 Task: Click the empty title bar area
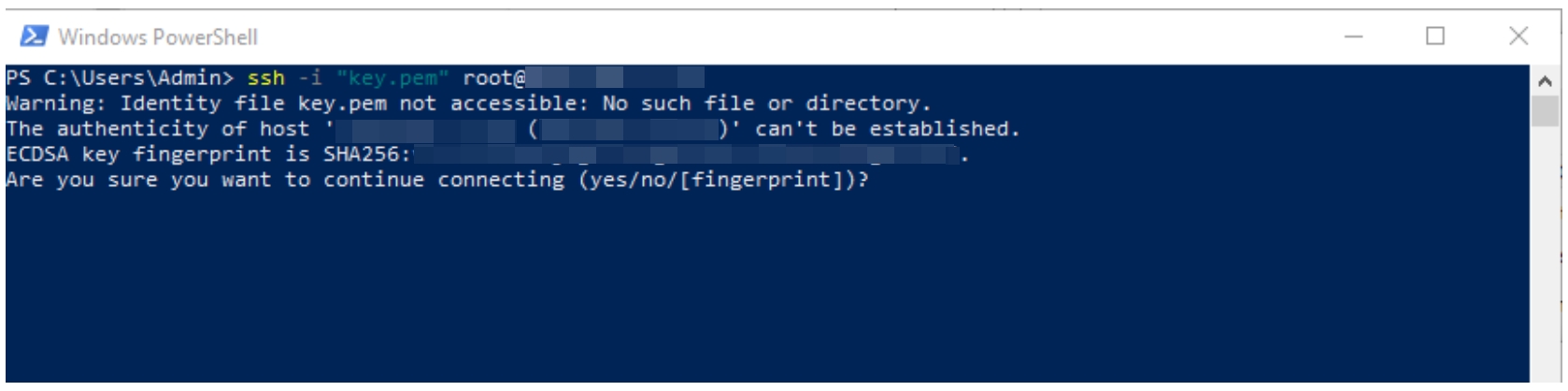748,36
